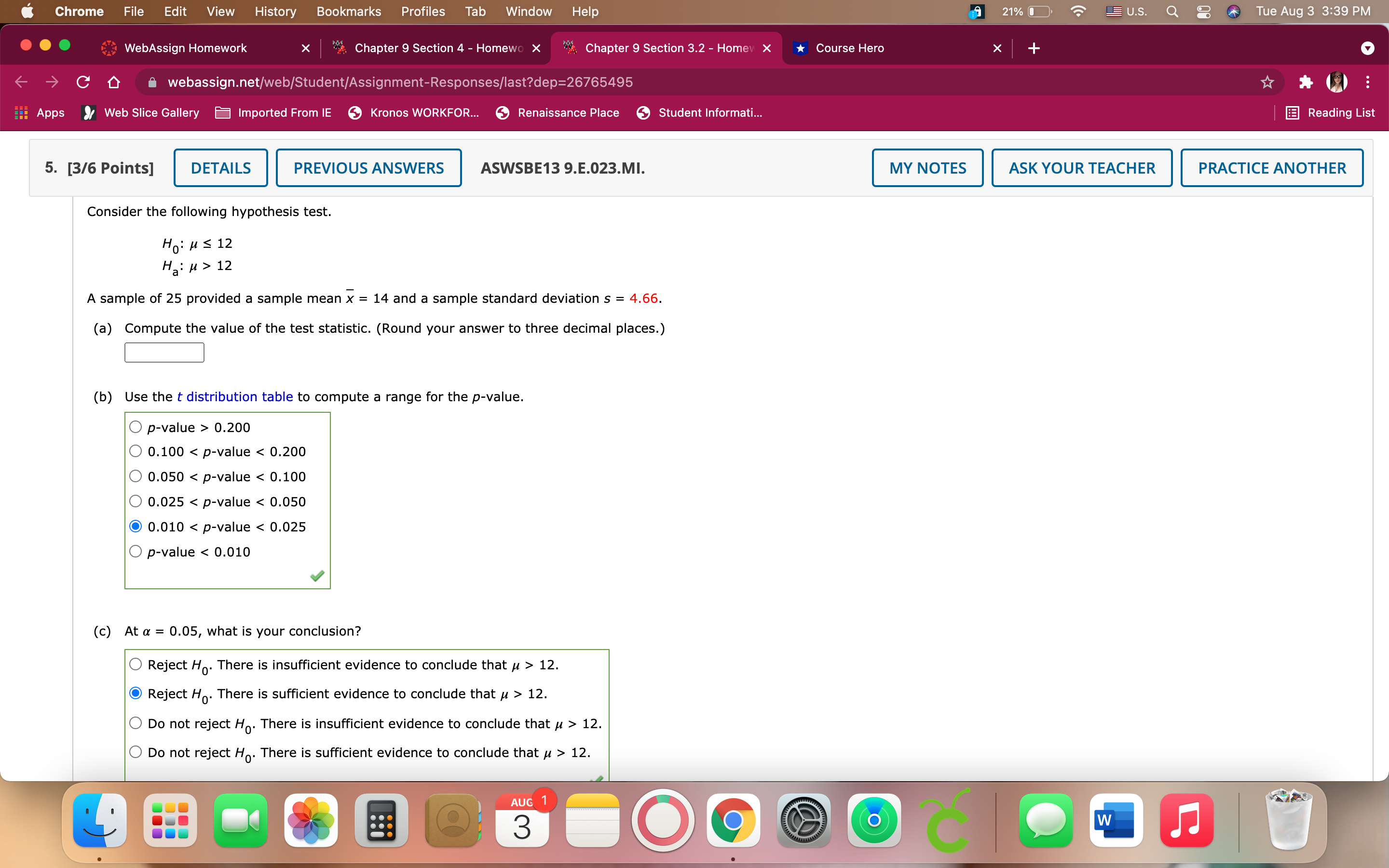Screen dimensions: 1389x868
Task: Select the p-value < 0.010 option
Action: pyautogui.click(x=136, y=551)
